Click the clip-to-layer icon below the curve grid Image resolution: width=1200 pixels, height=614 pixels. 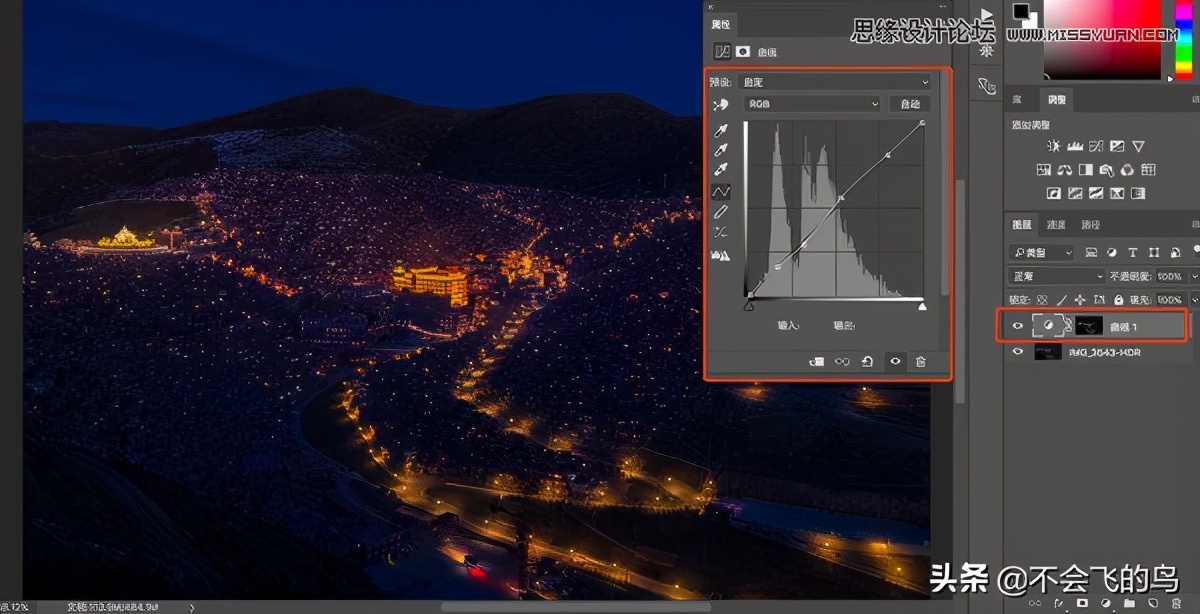click(817, 360)
